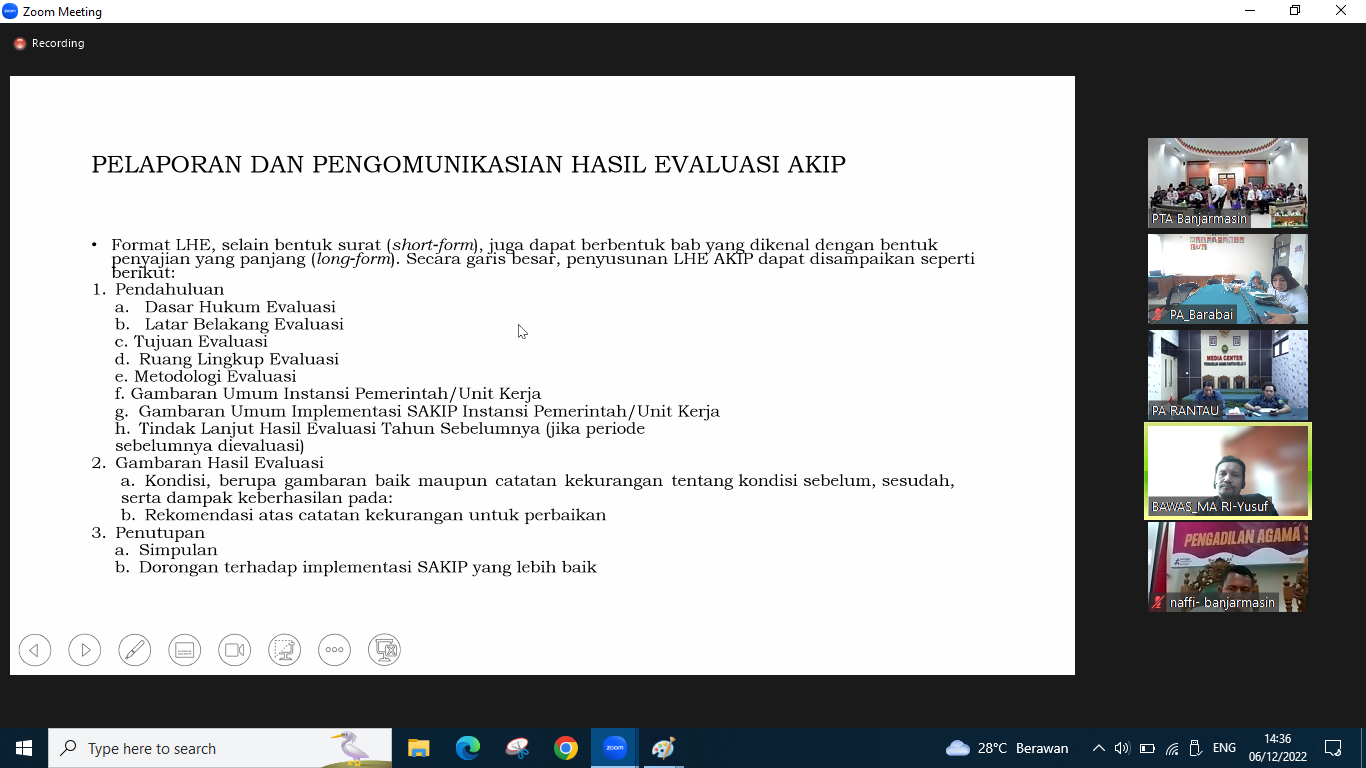
Task: Open File Explorer from the taskbar
Action: click(419, 748)
